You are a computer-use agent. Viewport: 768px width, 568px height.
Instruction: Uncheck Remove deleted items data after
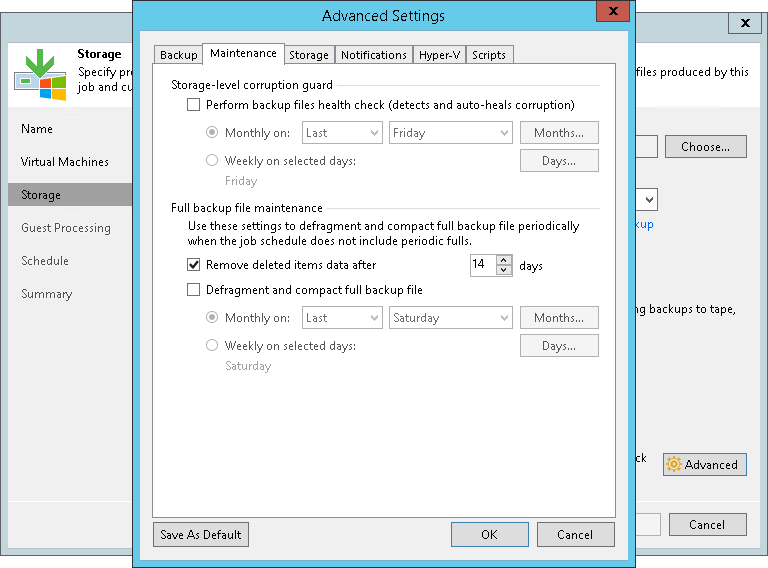pos(194,266)
